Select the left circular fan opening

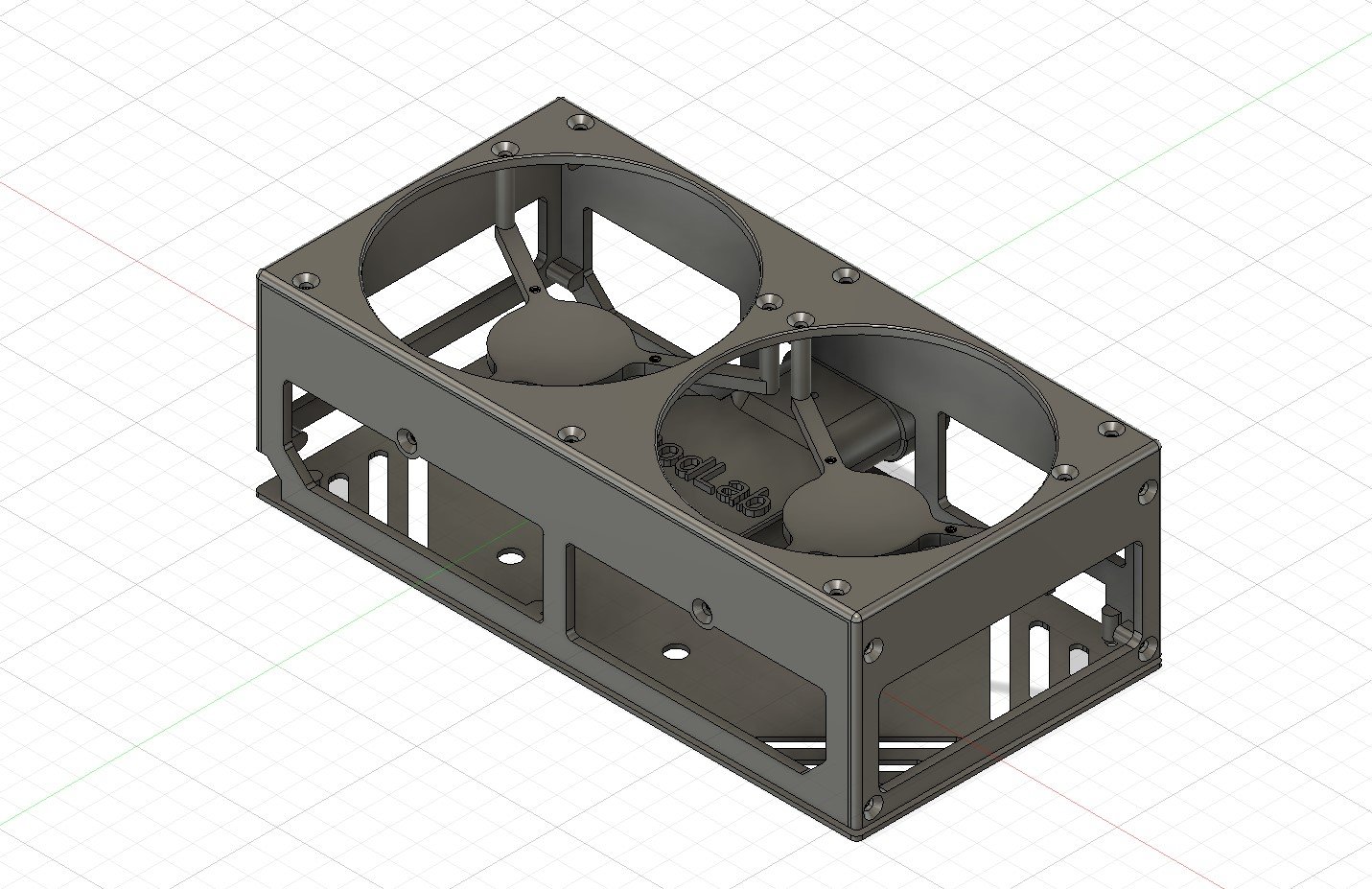point(561,271)
